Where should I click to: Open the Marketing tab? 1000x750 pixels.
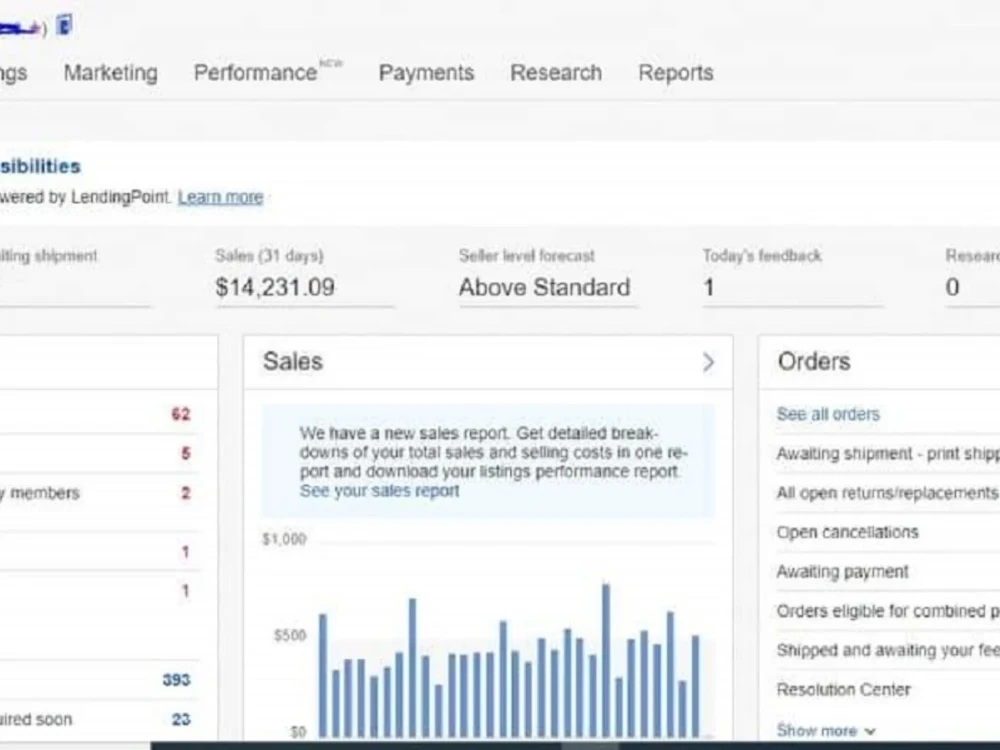point(110,73)
